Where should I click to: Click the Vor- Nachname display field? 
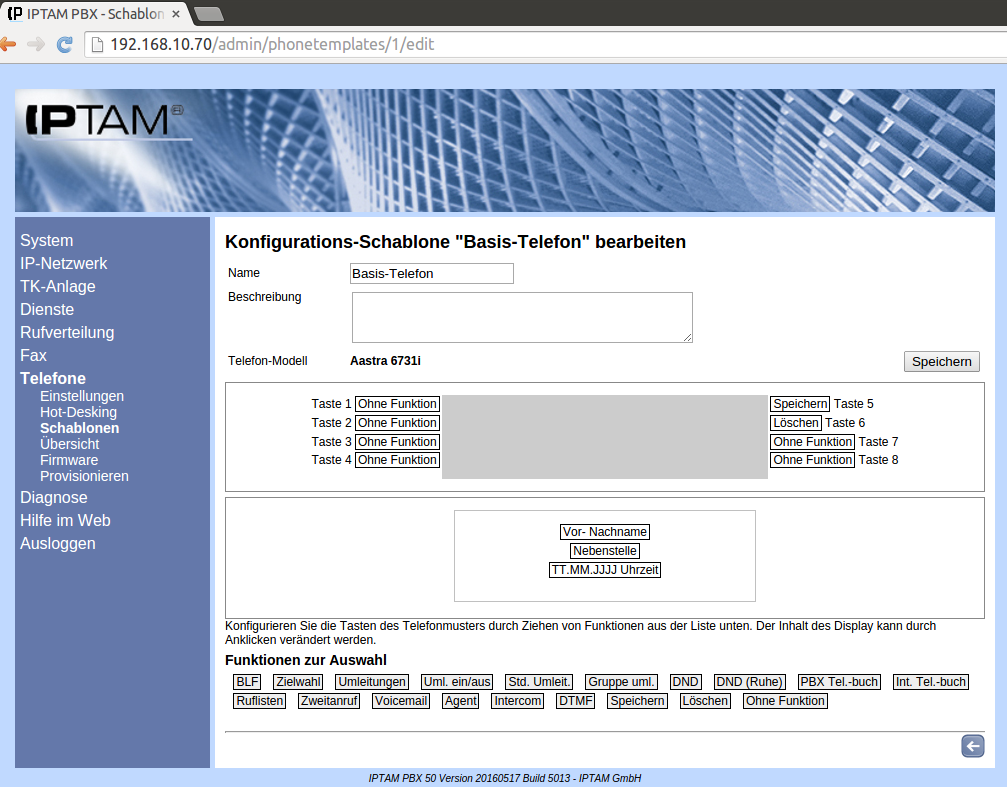point(605,532)
